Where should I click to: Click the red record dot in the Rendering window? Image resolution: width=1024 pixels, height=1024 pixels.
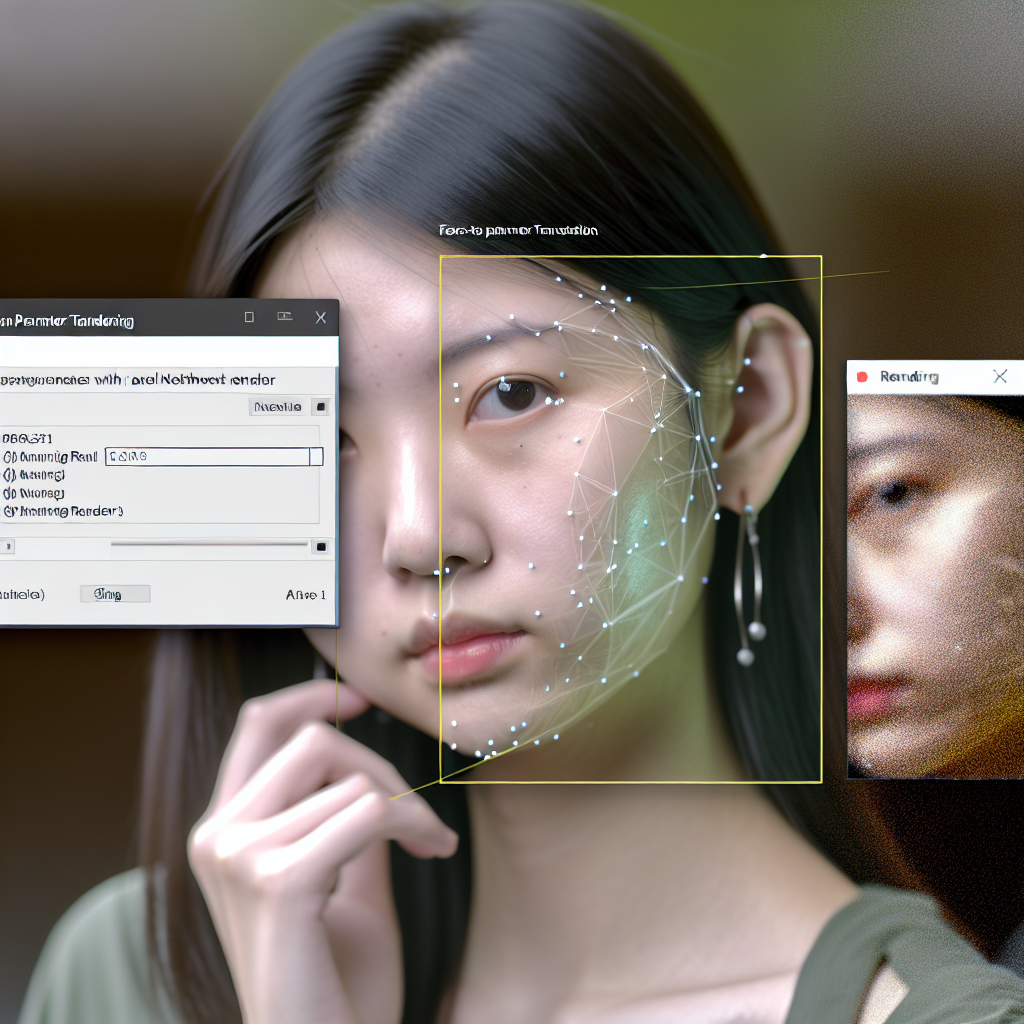pyautogui.click(x=862, y=377)
